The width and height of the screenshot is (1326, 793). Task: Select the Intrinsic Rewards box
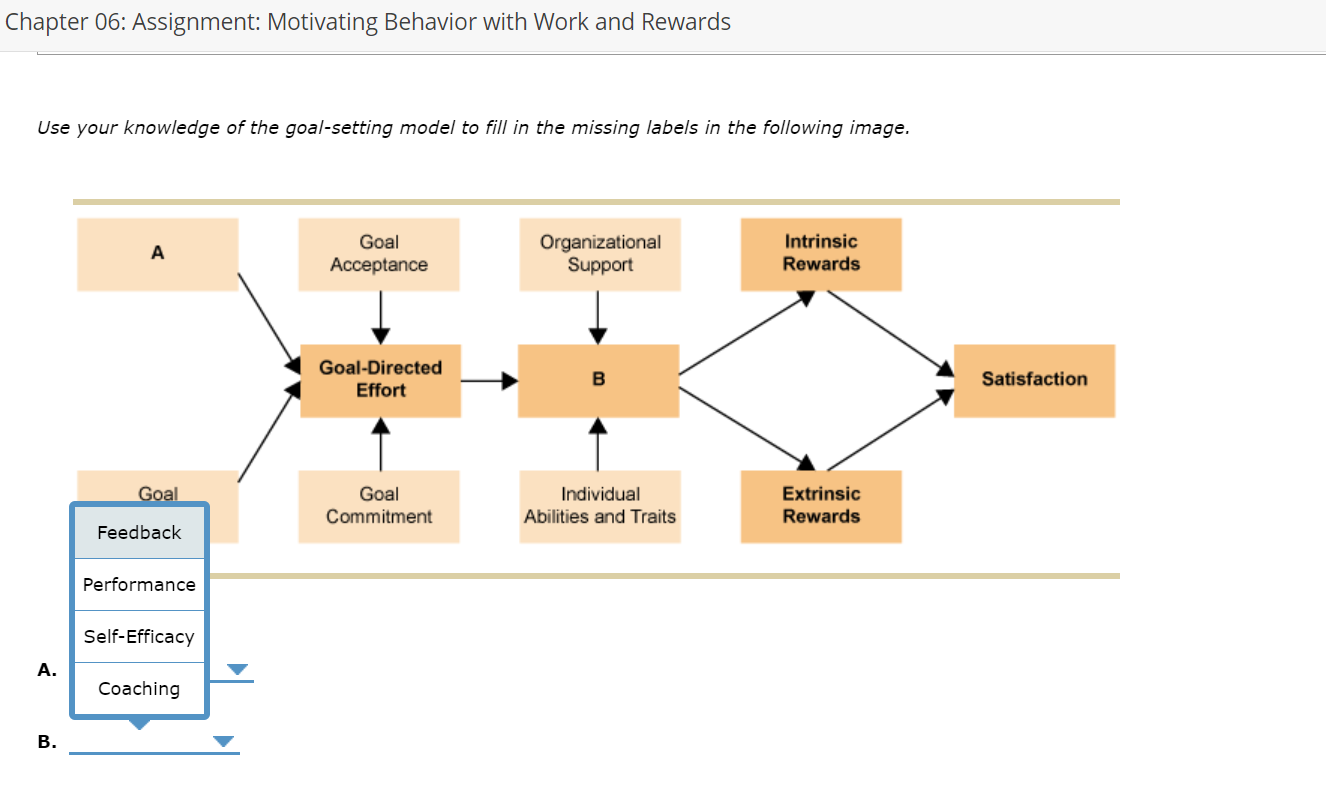pos(820,253)
